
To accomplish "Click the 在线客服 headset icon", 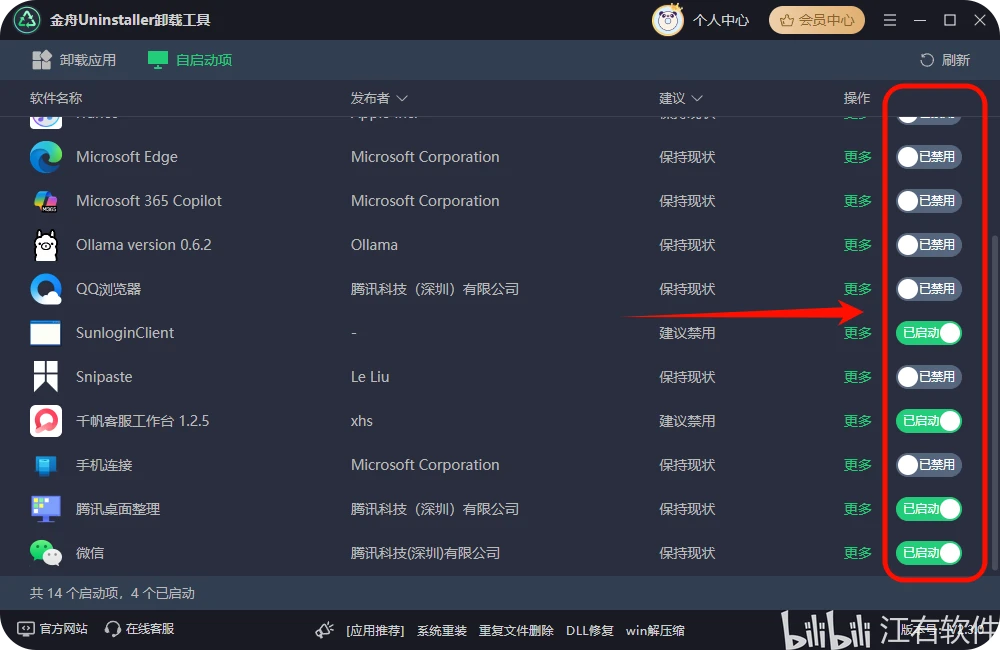I will point(113,629).
